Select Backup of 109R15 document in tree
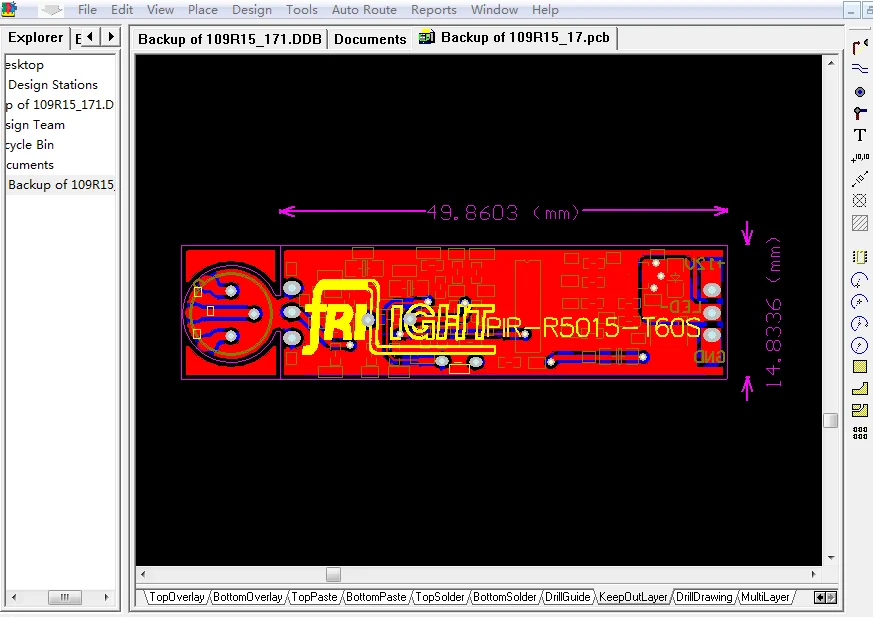Screen dimensions: 873x617 [61, 184]
